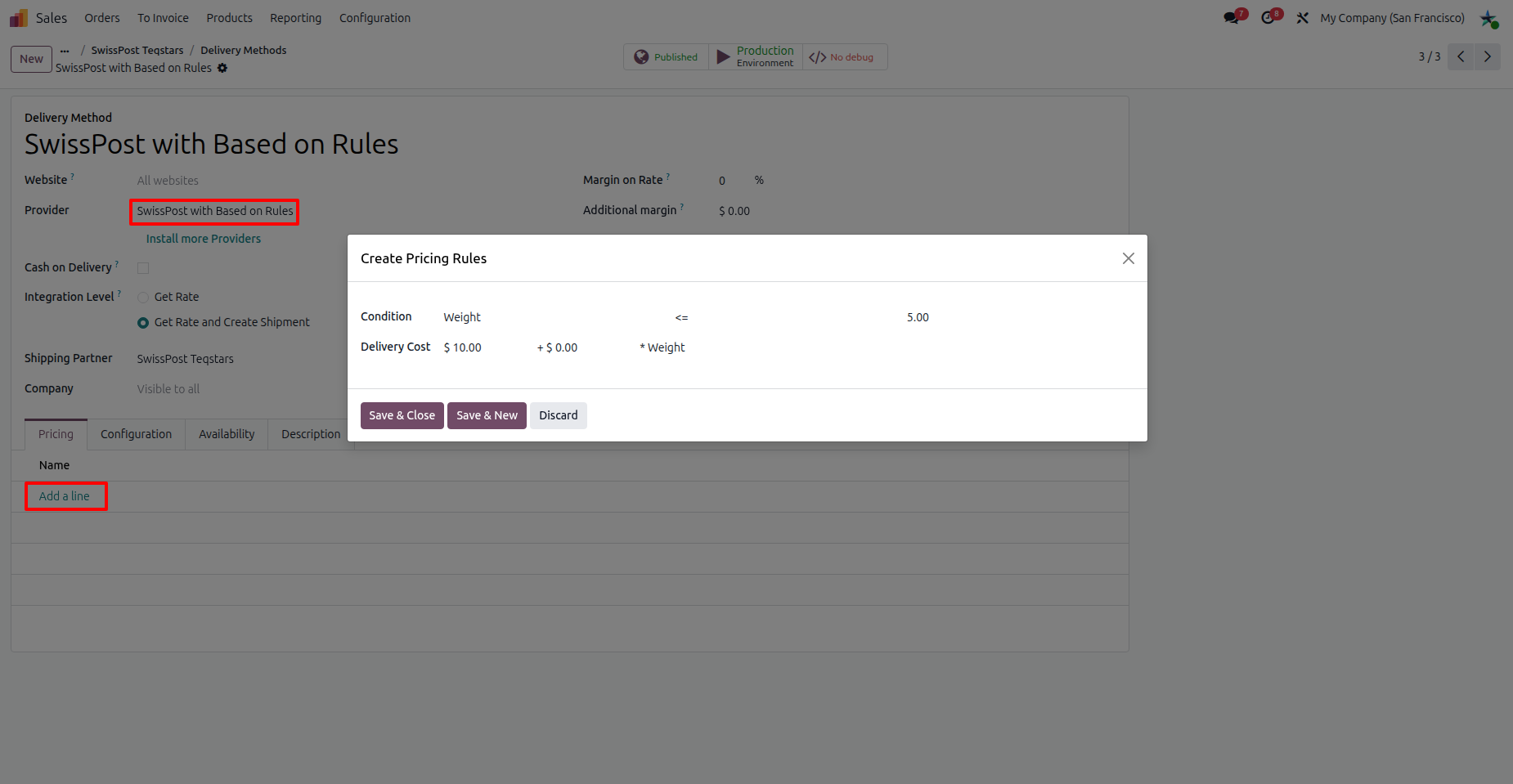Open the To Invoice menu
The width and height of the screenshot is (1513, 784).
(163, 18)
